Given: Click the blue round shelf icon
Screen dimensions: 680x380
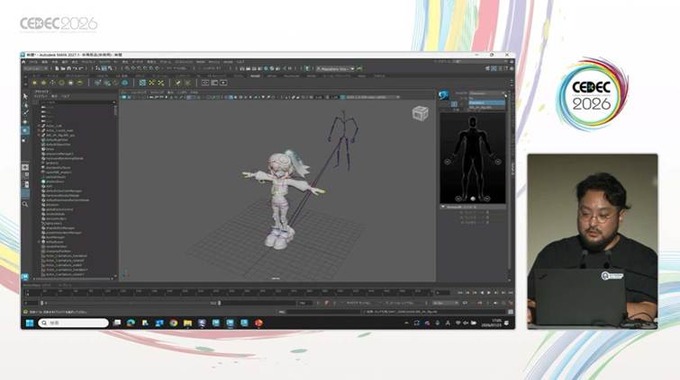Looking at the screenshot, I should click(x=125, y=82).
